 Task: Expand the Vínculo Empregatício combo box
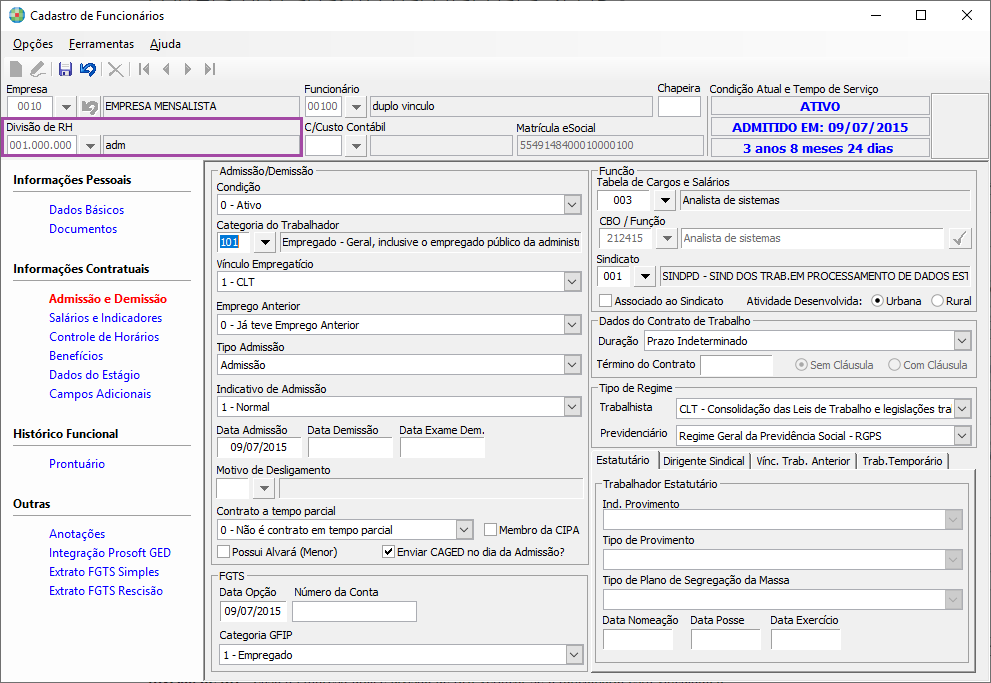click(x=572, y=282)
